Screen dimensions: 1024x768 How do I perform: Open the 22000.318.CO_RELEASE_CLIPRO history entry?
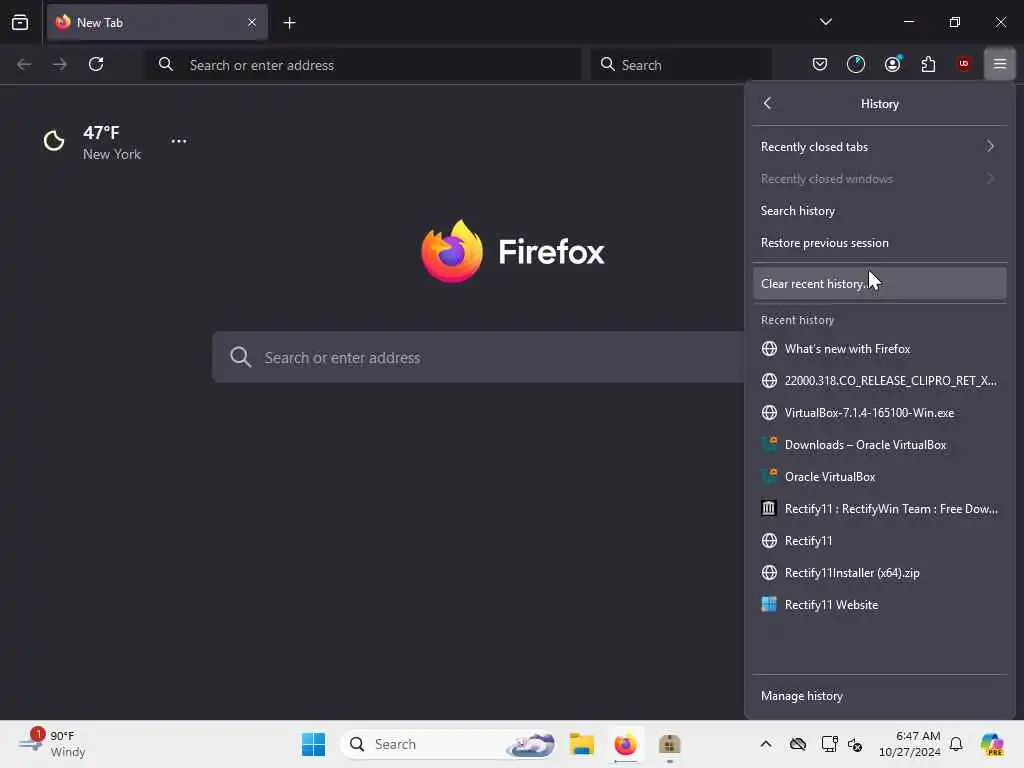pyautogui.click(x=879, y=381)
